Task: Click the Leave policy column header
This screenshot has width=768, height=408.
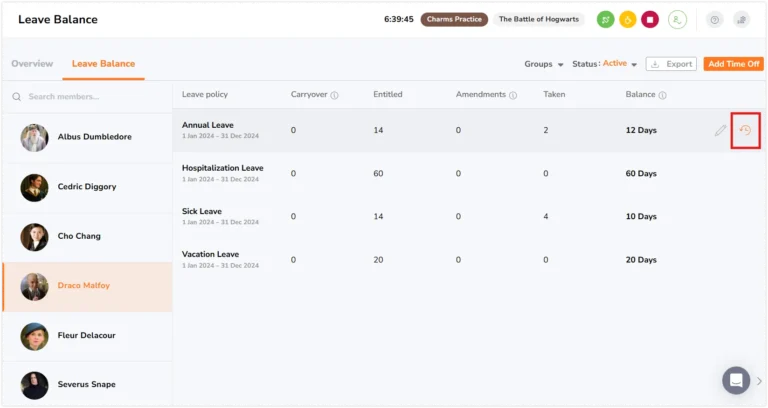Action: point(205,95)
